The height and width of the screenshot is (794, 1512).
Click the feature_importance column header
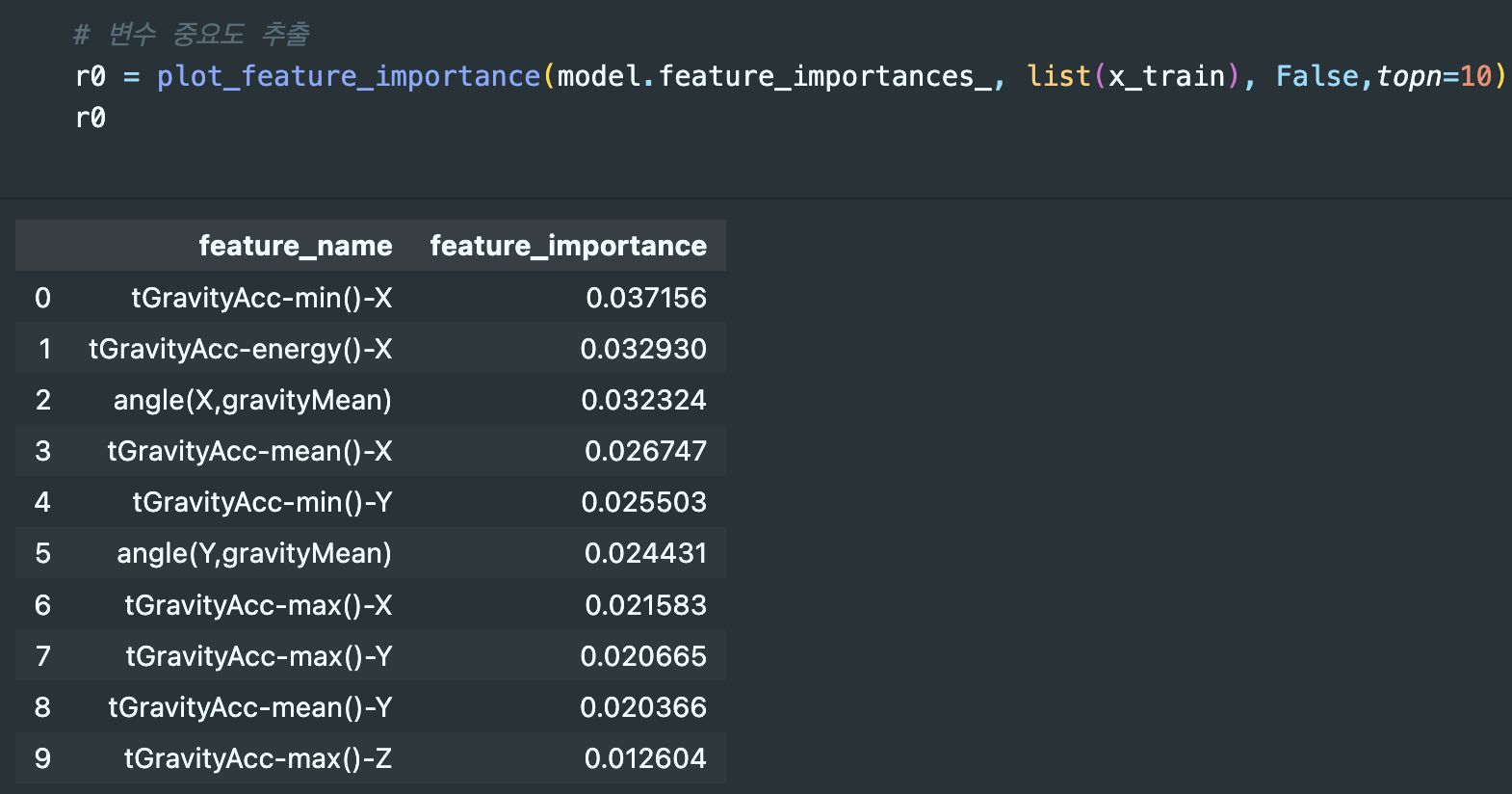[x=567, y=246]
